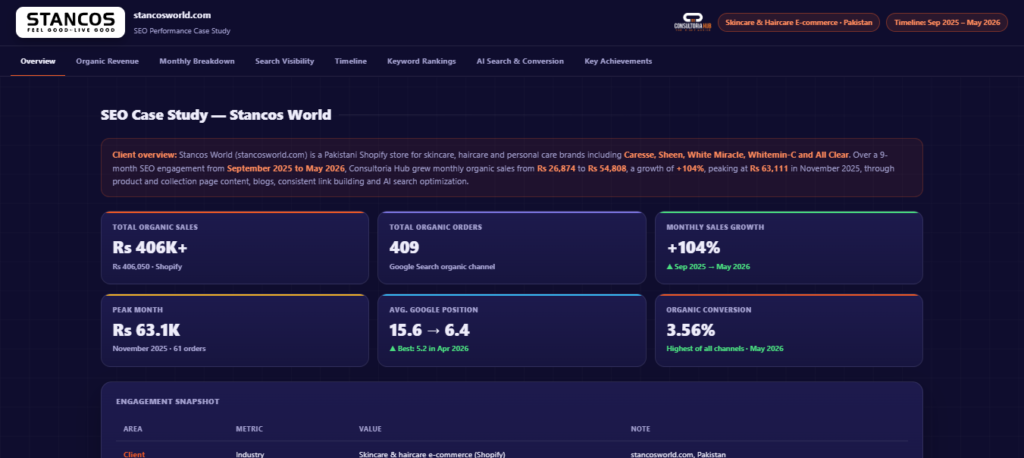This screenshot has width=1024, height=458.
Task: Click the Skincare & Haircare E-commerce badge
Action: coord(799,22)
